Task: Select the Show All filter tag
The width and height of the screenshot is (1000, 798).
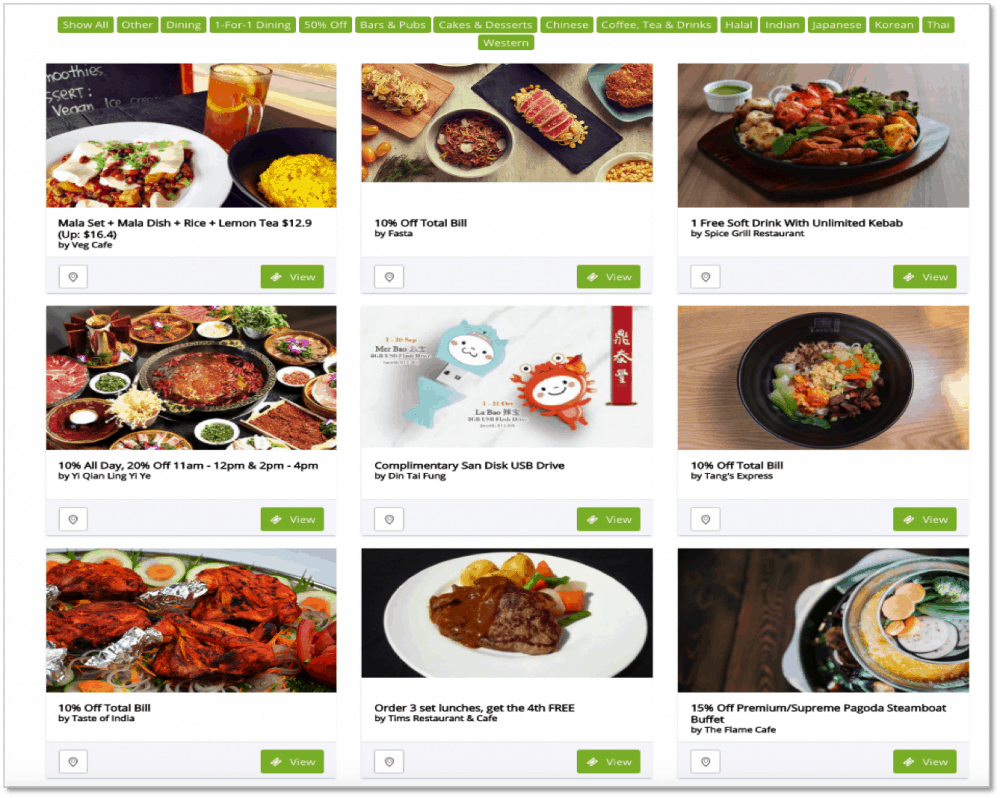Action: (x=85, y=25)
